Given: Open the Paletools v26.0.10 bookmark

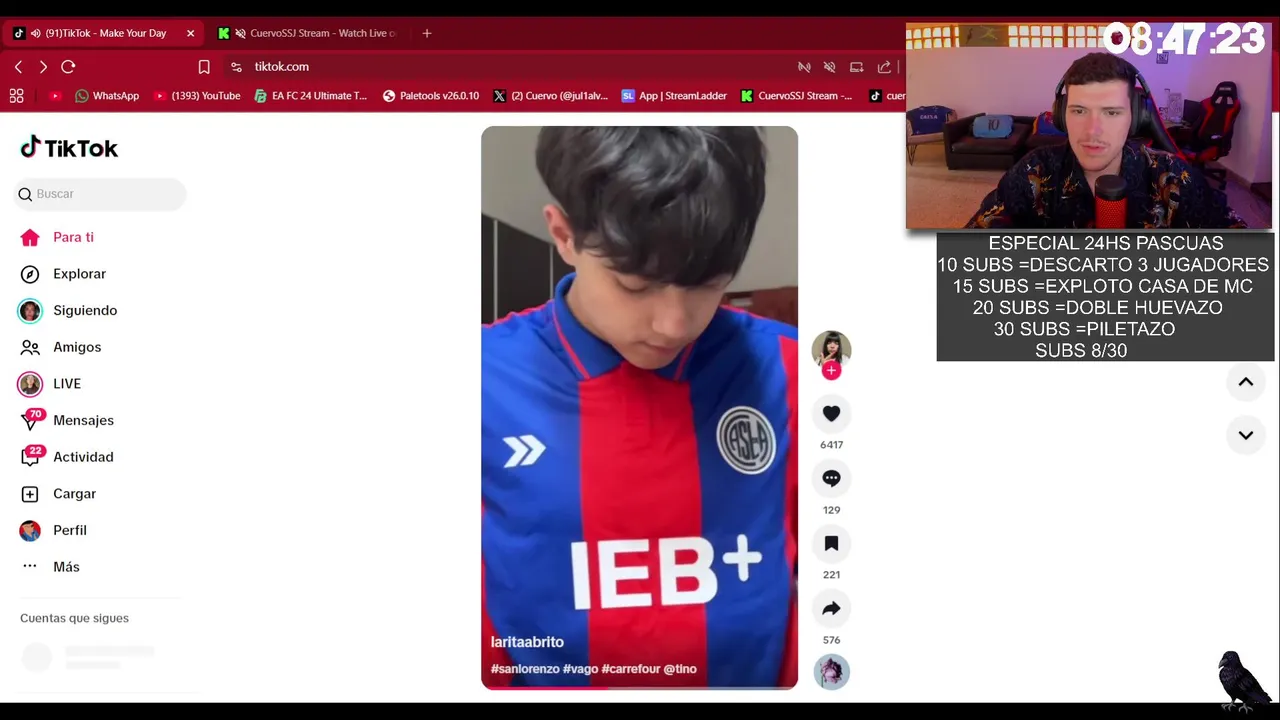Looking at the screenshot, I should pos(431,96).
